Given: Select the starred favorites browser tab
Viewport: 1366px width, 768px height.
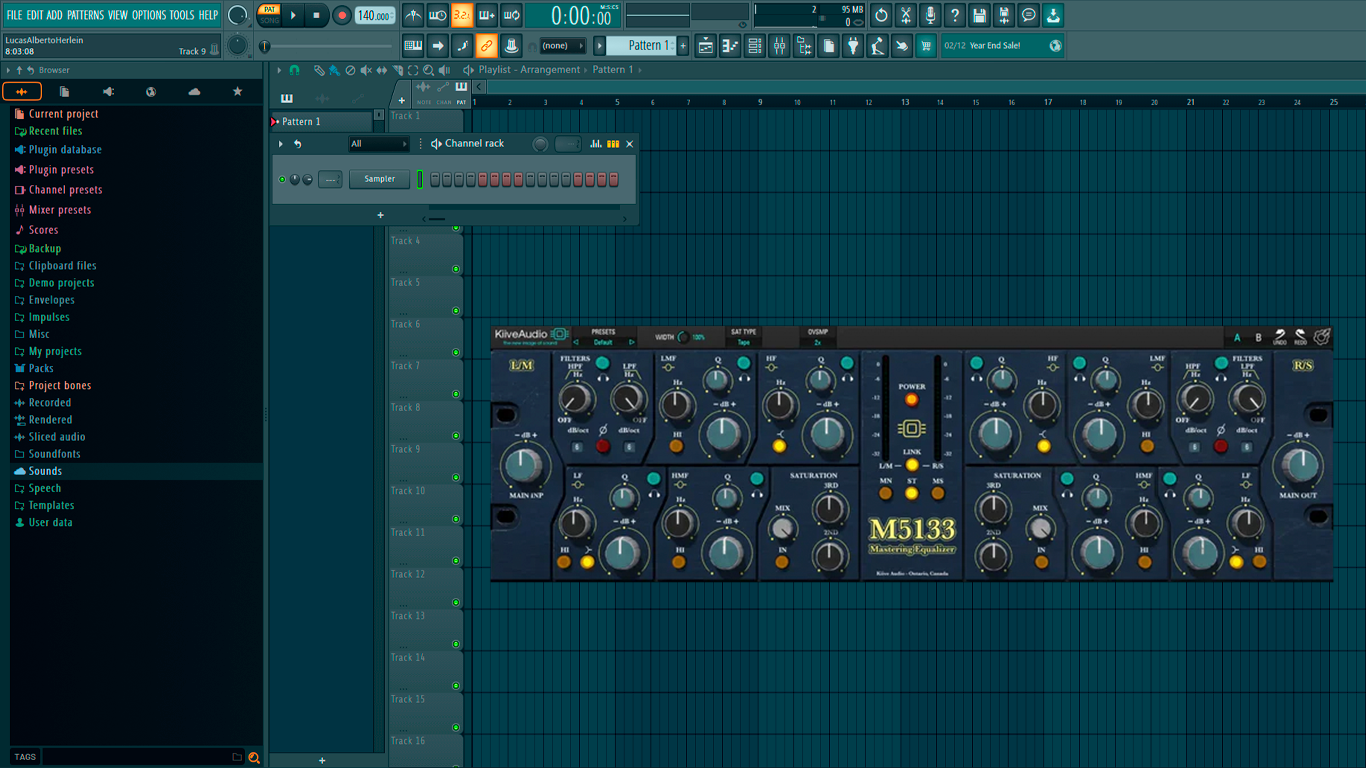Looking at the screenshot, I should (237, 91).
